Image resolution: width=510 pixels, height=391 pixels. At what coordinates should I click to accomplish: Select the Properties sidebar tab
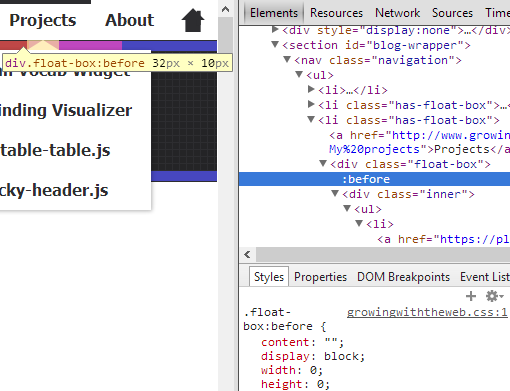[x=320, y=277]
